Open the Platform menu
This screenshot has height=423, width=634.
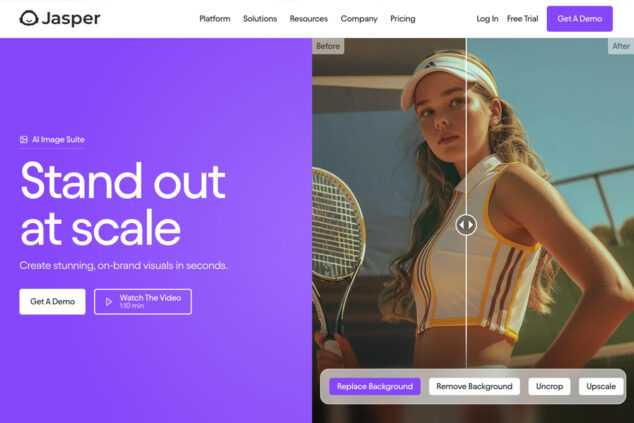(x=215, y=19)
